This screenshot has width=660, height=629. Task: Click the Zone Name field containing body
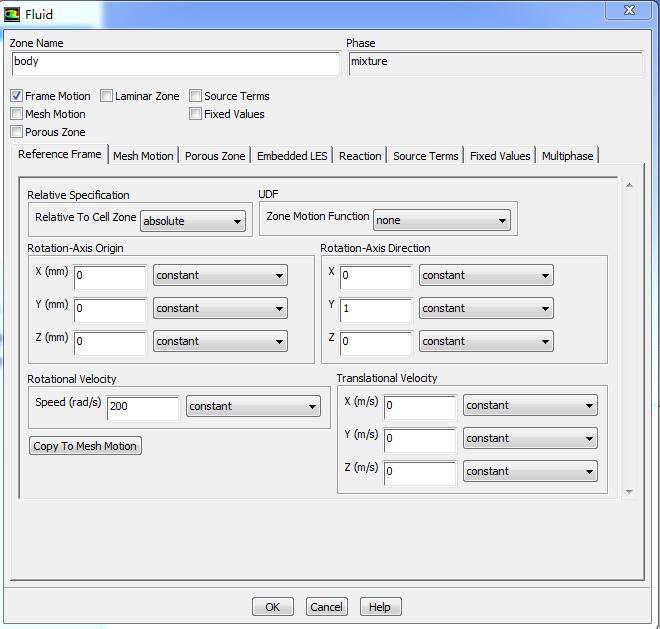(176, 64)
